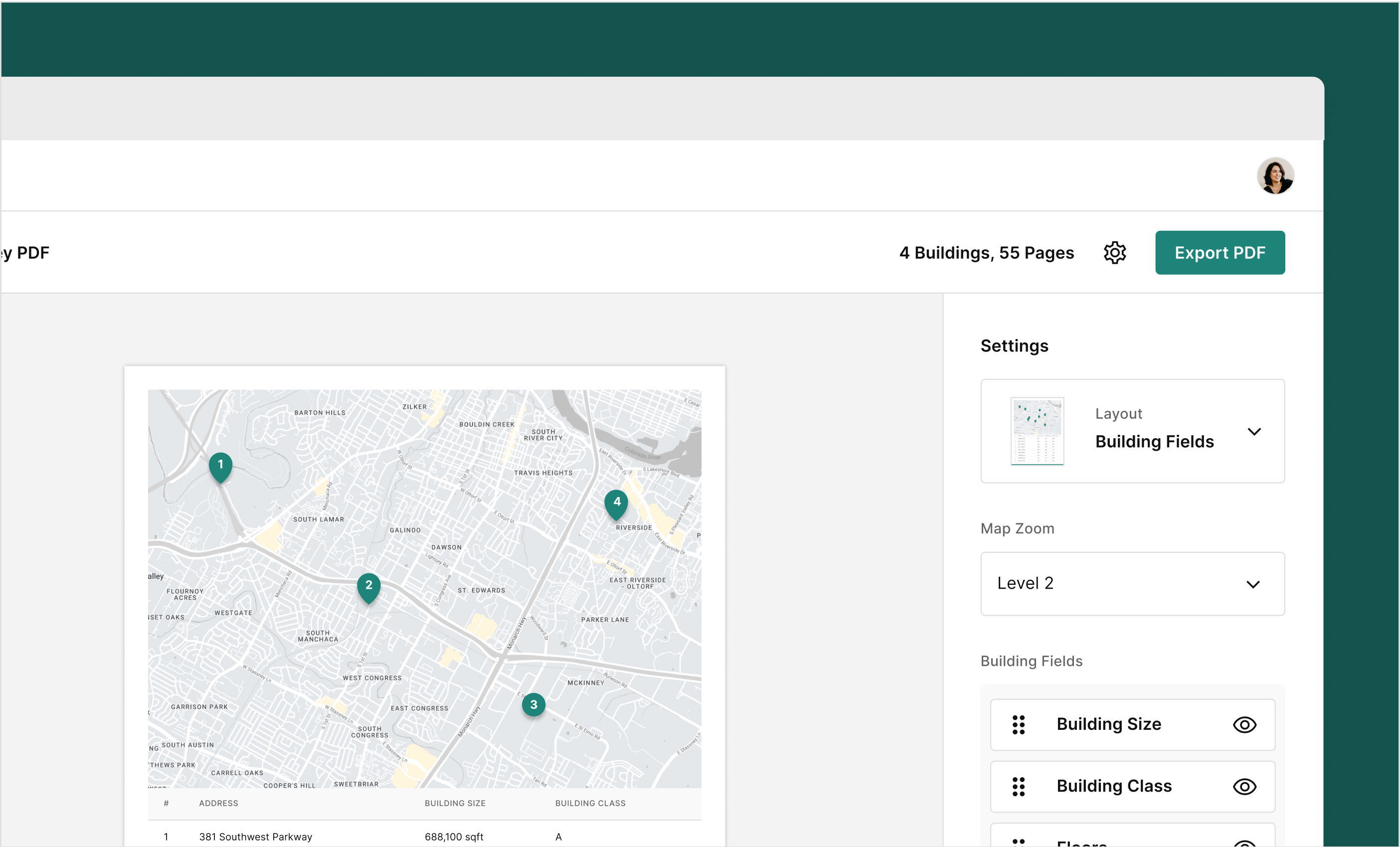The width and height of the screenshot is (1400, 847).
Task: Click the Export PDF button
Action: [x=1220, y=253]
